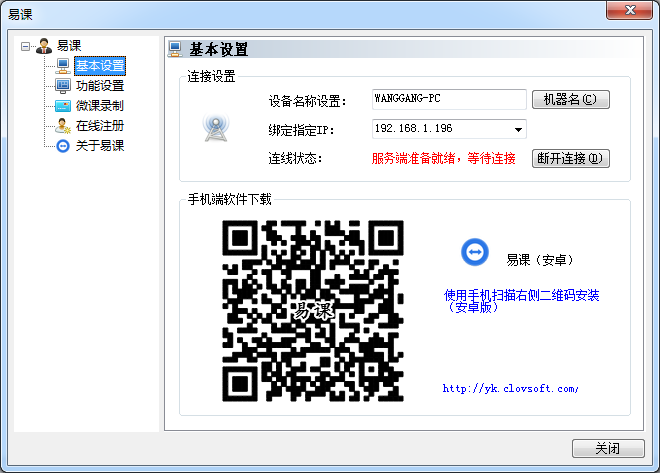The image size is (663, 474).
Task: Click the 基本设置 header computer icon
Action: 175,49
